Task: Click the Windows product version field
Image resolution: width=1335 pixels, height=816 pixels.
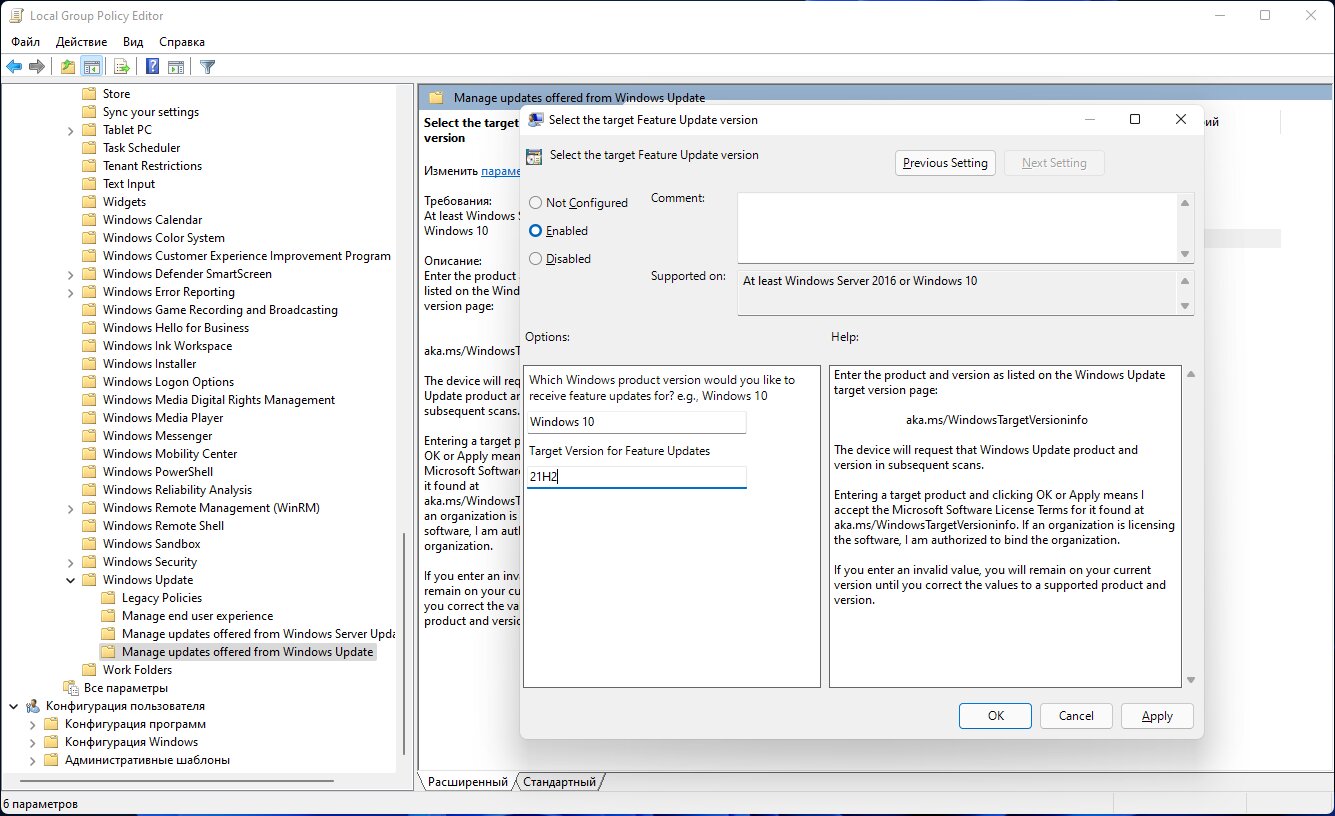Action: point(636,422)
